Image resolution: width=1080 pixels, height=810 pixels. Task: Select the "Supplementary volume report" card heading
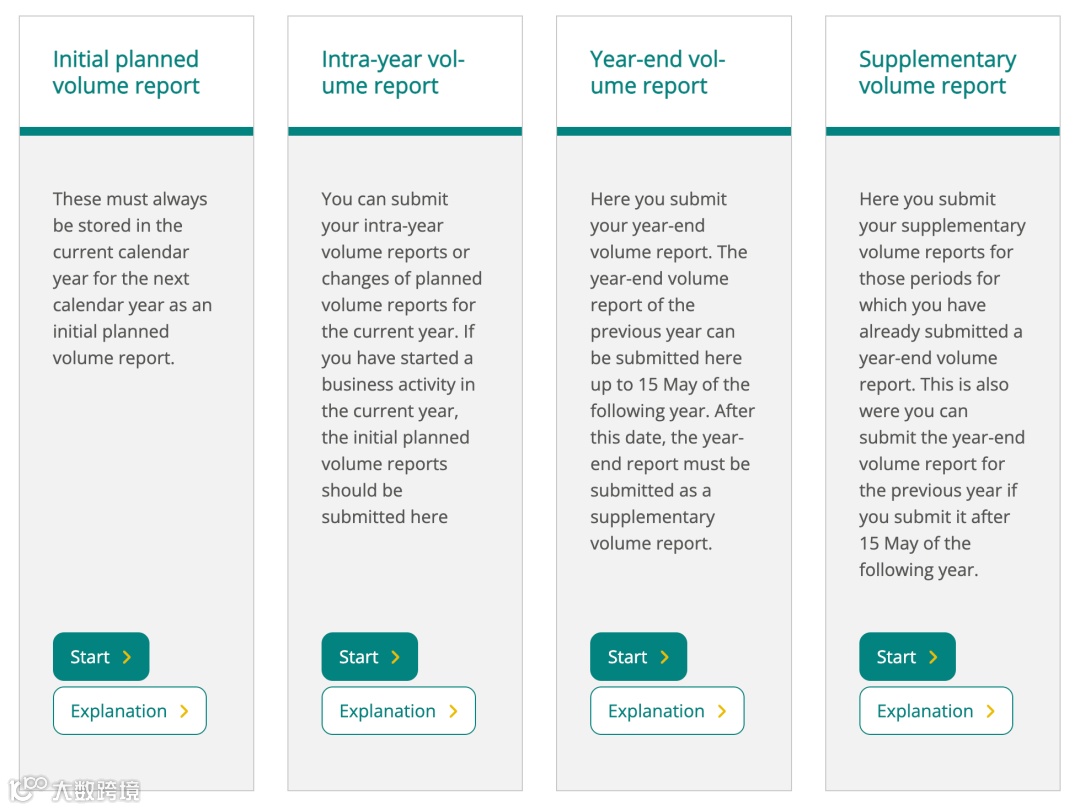[937, 73]
